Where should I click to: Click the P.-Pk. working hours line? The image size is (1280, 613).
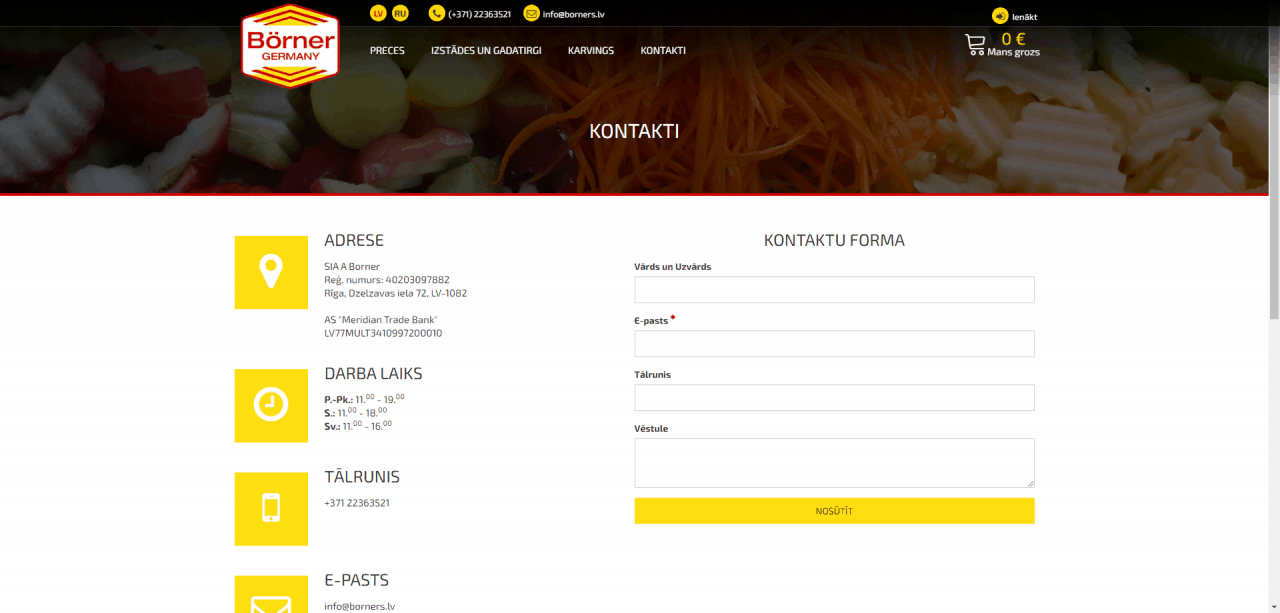pyautogui.click(x=364, y=398)
